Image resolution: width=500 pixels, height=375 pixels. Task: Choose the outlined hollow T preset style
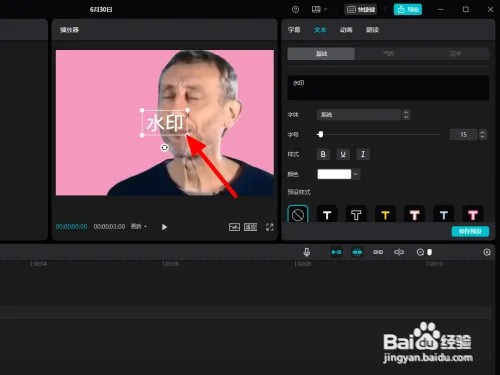[356, 215]
